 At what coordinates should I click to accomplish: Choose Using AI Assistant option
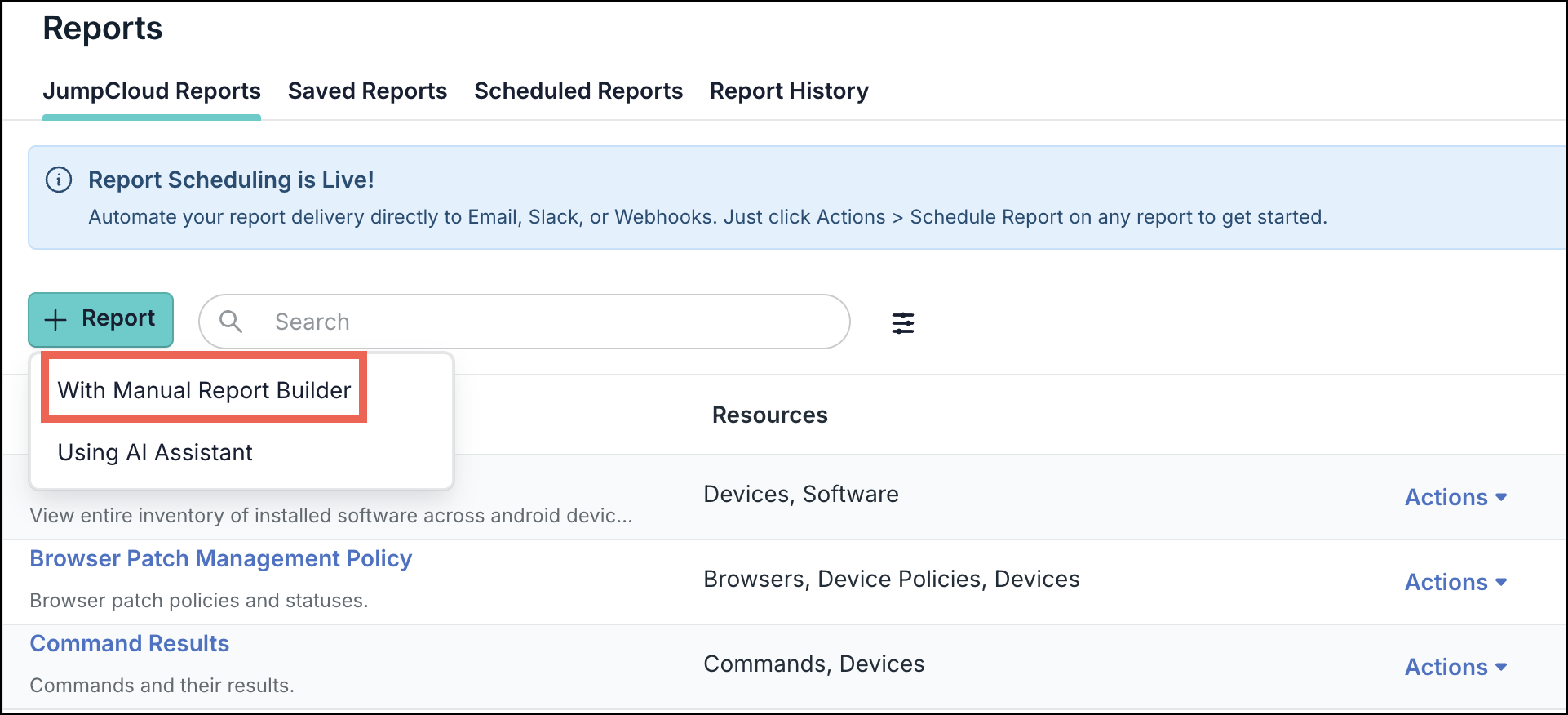click(155, 452)
